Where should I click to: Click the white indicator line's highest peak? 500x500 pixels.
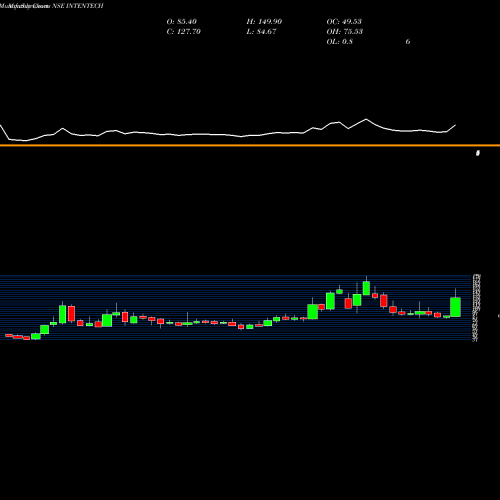coord(366,119)
